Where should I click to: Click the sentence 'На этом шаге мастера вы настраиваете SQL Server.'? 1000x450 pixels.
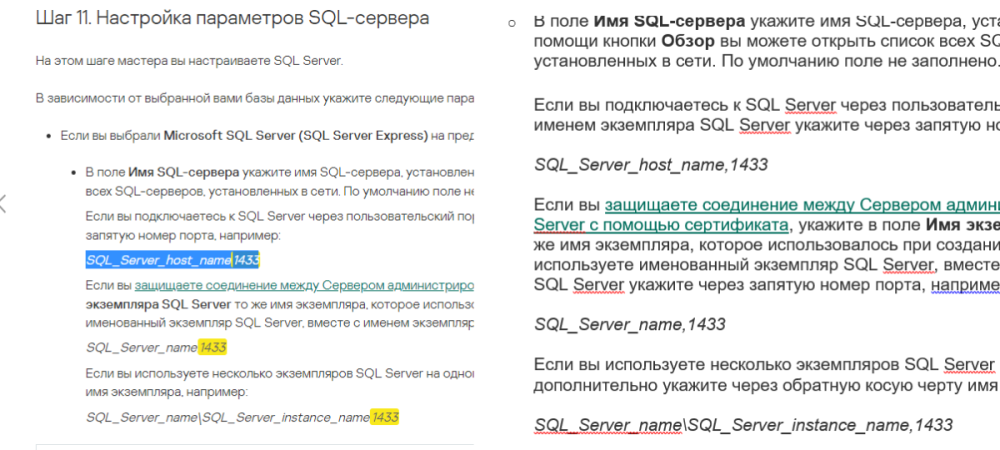189,62
